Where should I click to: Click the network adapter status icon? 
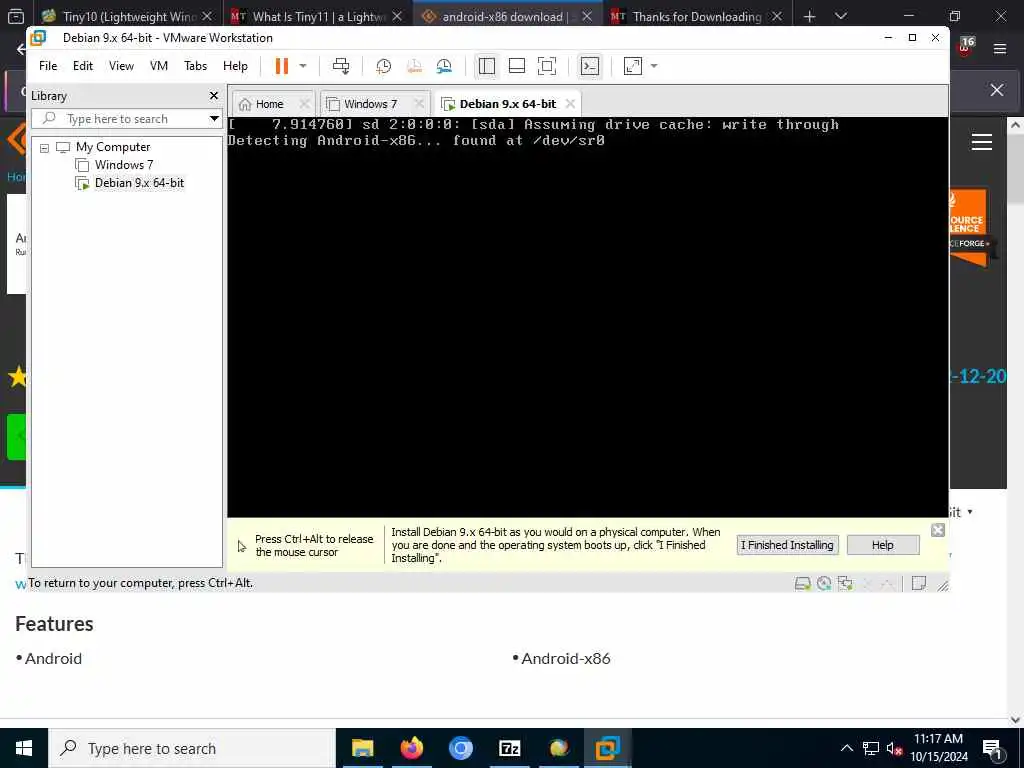pos(845,583)
